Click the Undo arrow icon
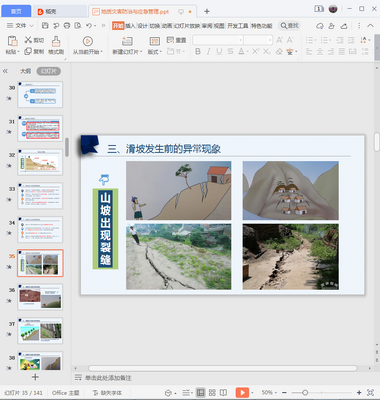The height and width of the screenshot is (400, 380). 89,26
